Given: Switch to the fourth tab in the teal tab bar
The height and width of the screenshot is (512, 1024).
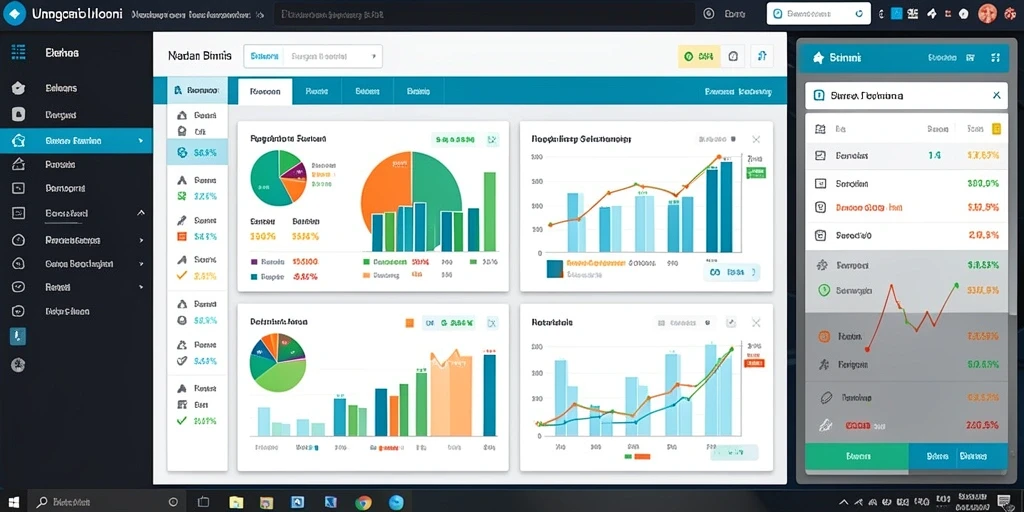Looking at the screenshot, I should (x=418, y=91).
